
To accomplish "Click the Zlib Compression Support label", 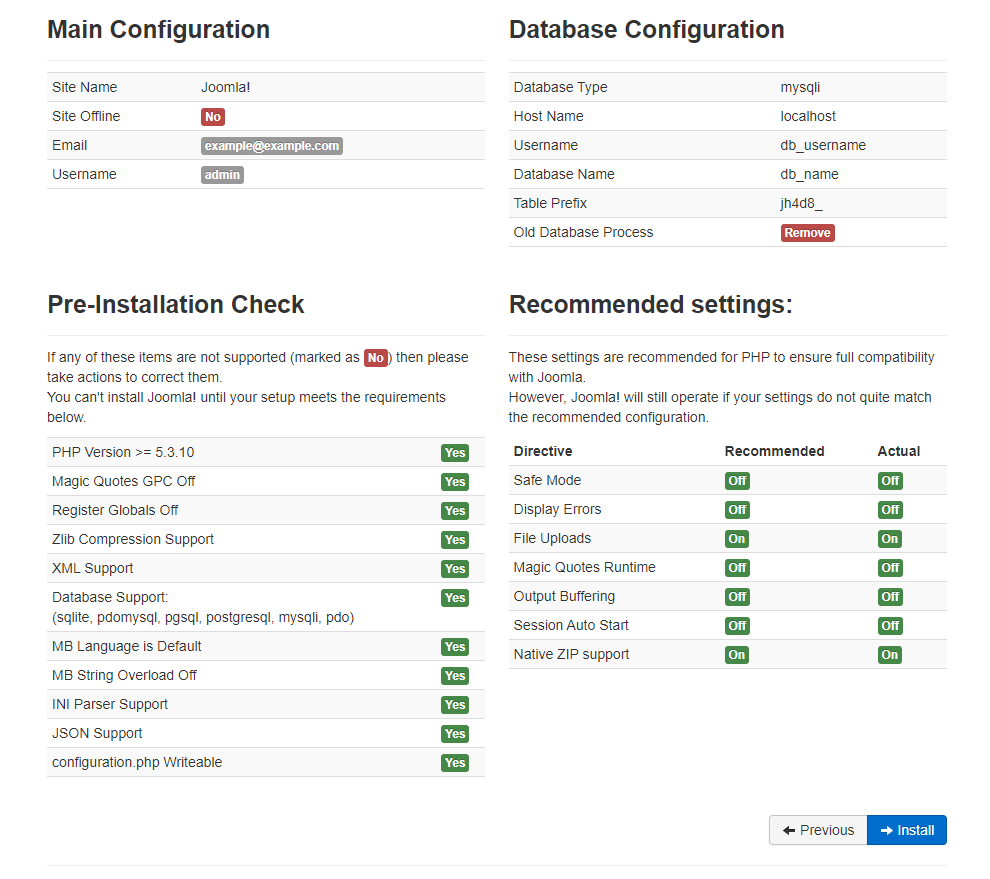I will (x=133, y=540).
